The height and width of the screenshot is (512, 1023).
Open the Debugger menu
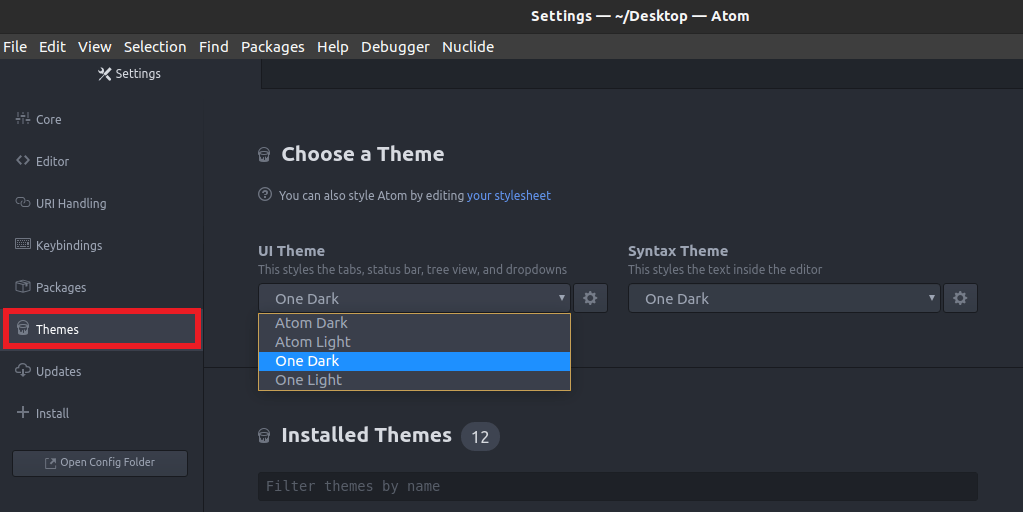click(x=395, y=47)
